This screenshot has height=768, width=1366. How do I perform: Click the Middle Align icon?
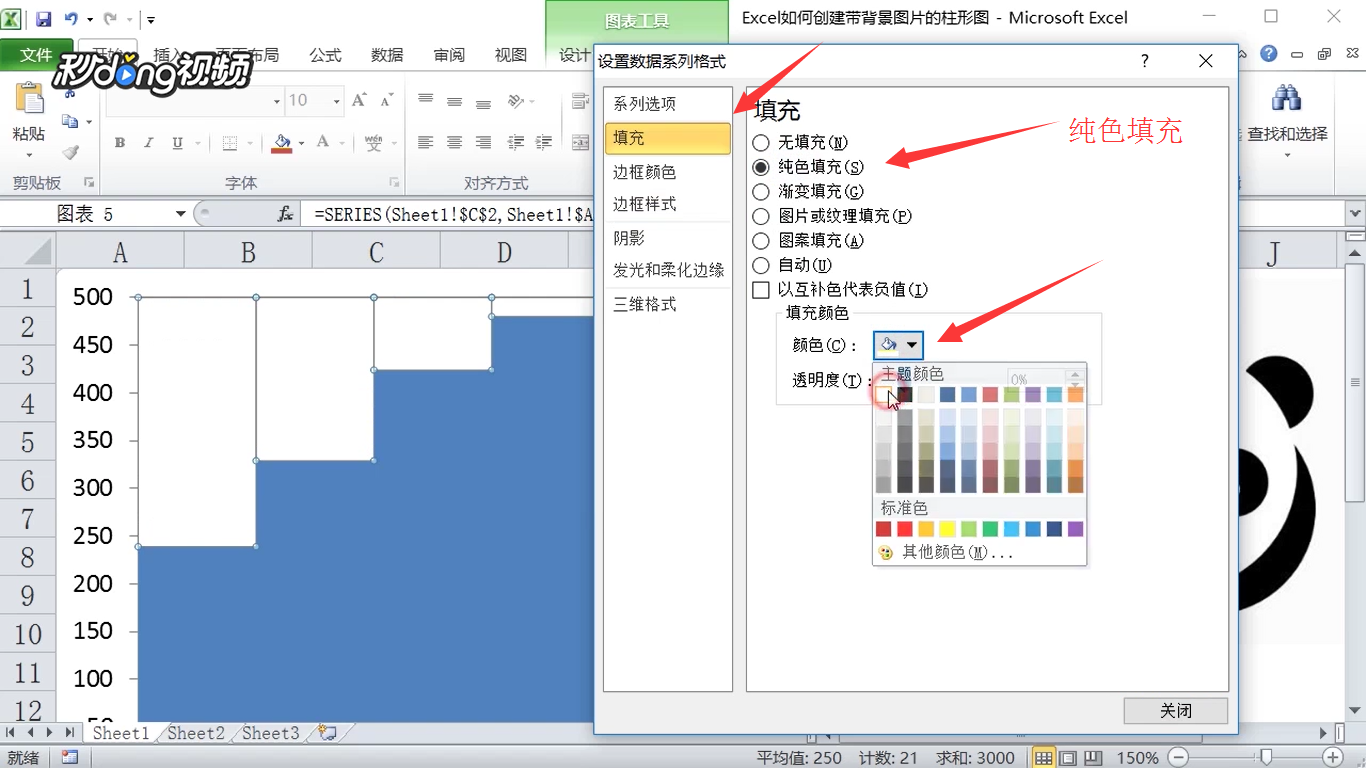[x=454, y=100]
